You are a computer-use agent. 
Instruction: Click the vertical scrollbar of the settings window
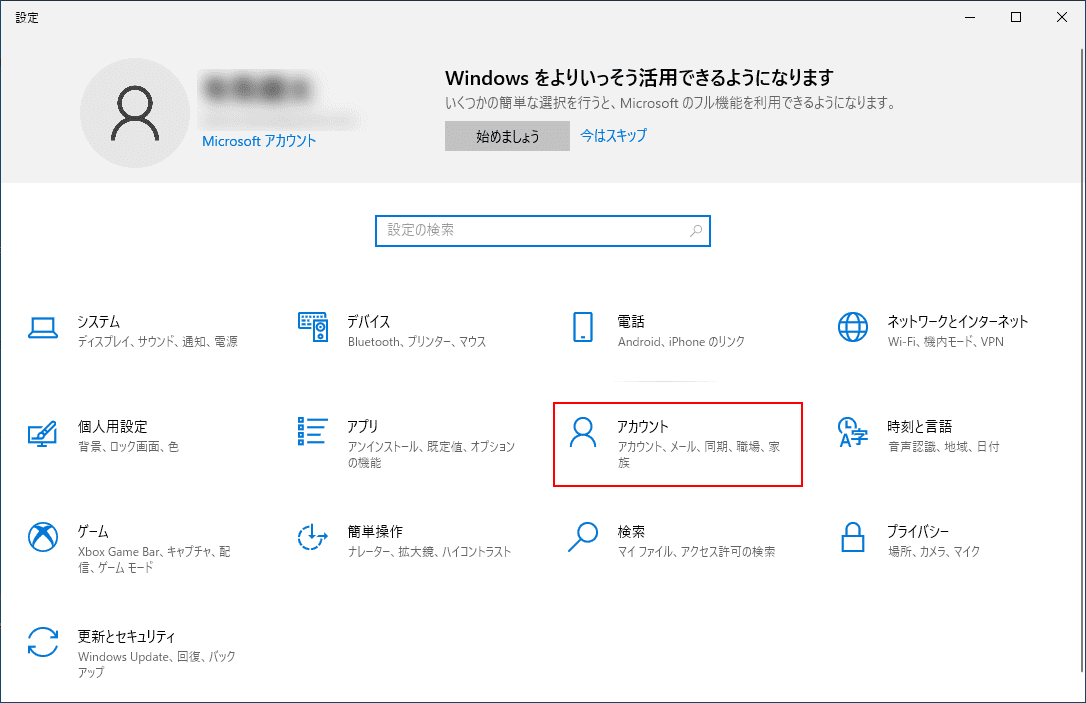pyautogui.click(x=1082, y=360)
